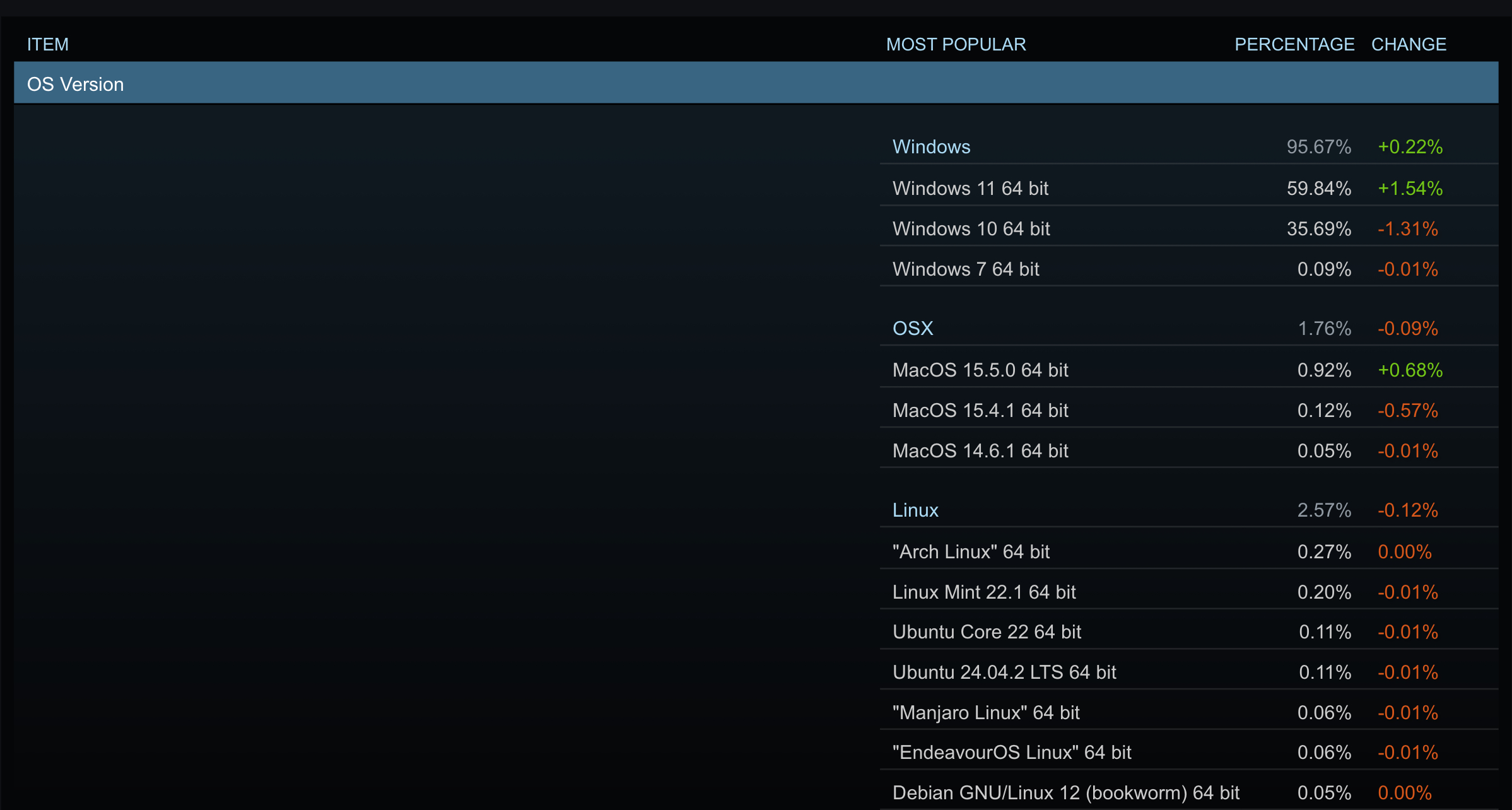Image resolution: width=1512 pixels, height=810 pixels.
Task: Click the CHANGE column header
Action: [x=1409, y=44]
